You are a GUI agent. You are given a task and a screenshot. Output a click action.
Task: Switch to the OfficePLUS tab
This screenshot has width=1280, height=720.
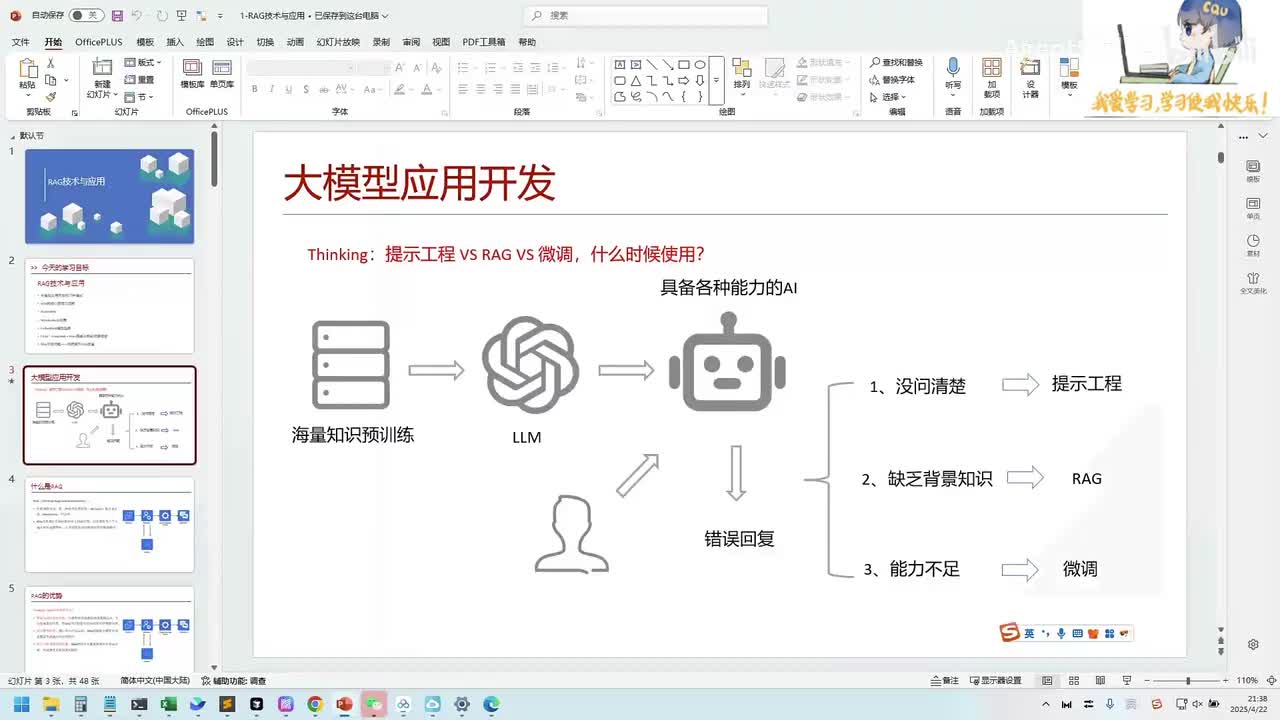tap(98, 42)
